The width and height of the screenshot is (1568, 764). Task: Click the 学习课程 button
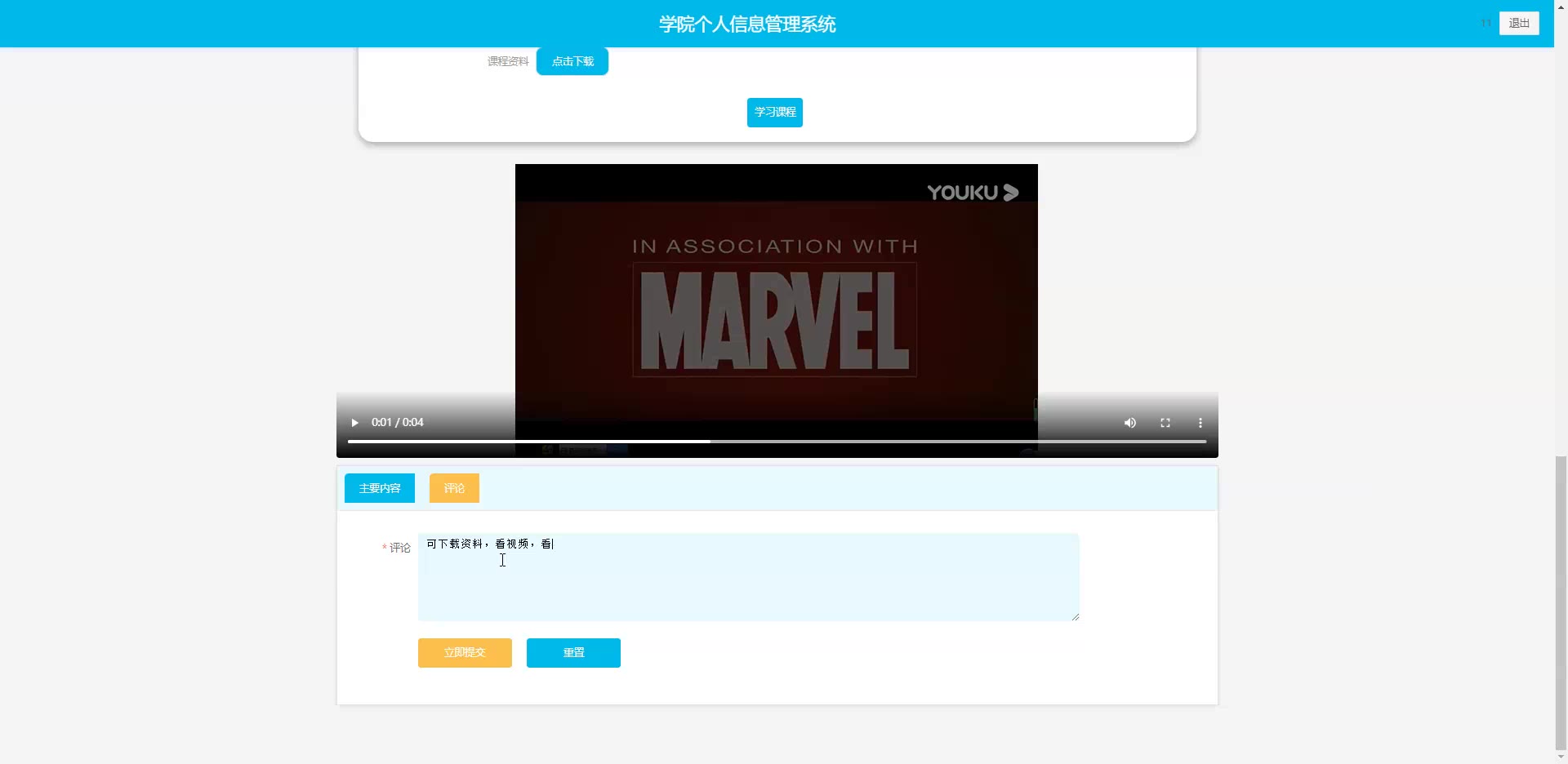pos(775,113)
